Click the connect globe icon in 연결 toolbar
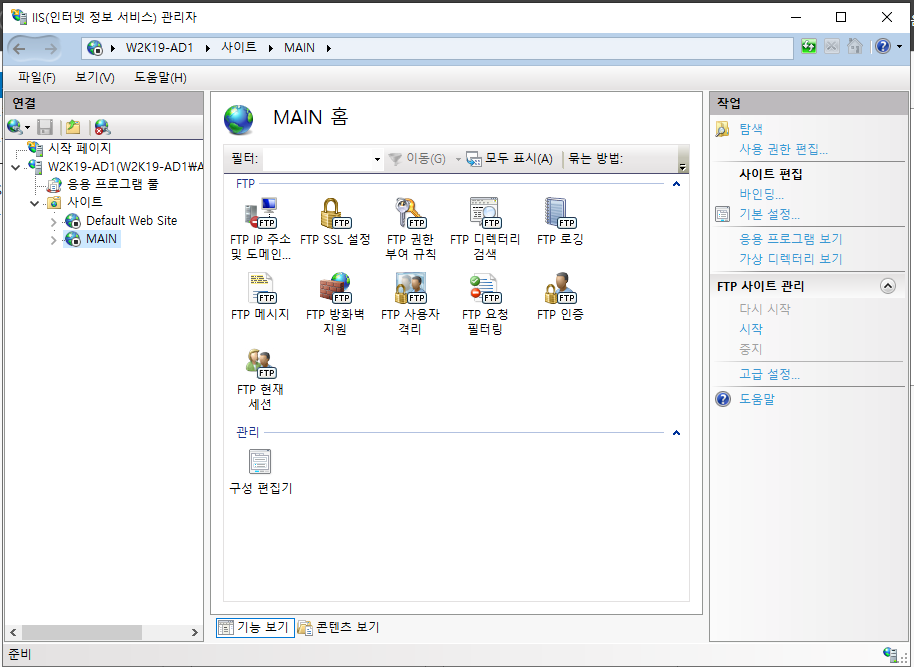 [15, 127]
